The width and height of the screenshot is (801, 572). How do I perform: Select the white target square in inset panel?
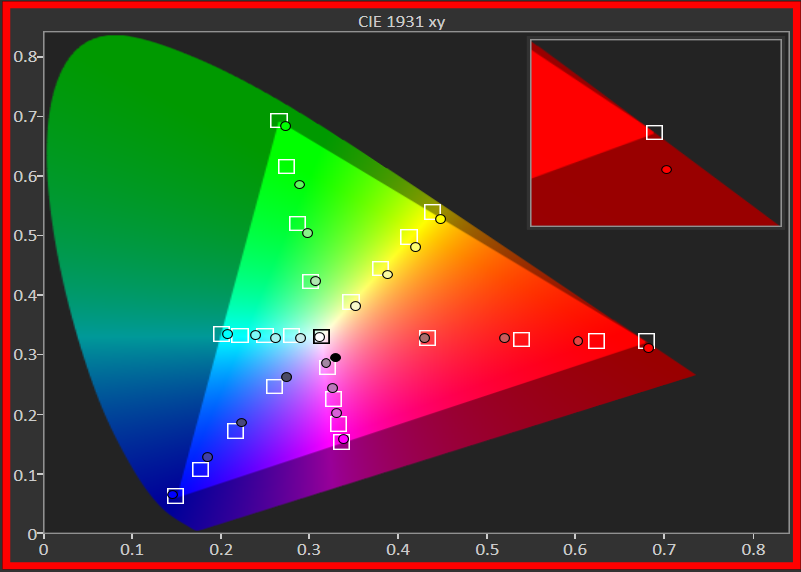[x=654, y=132]
